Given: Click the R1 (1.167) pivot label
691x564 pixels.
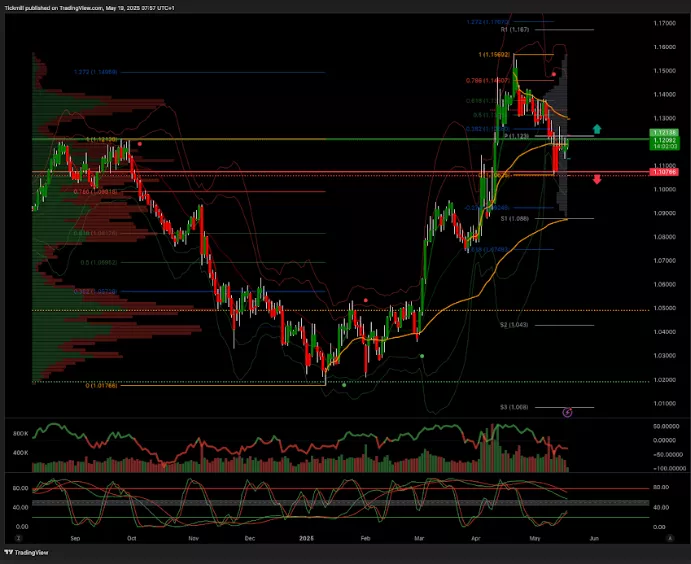Looking at the screenshot, I should [543, 30].
